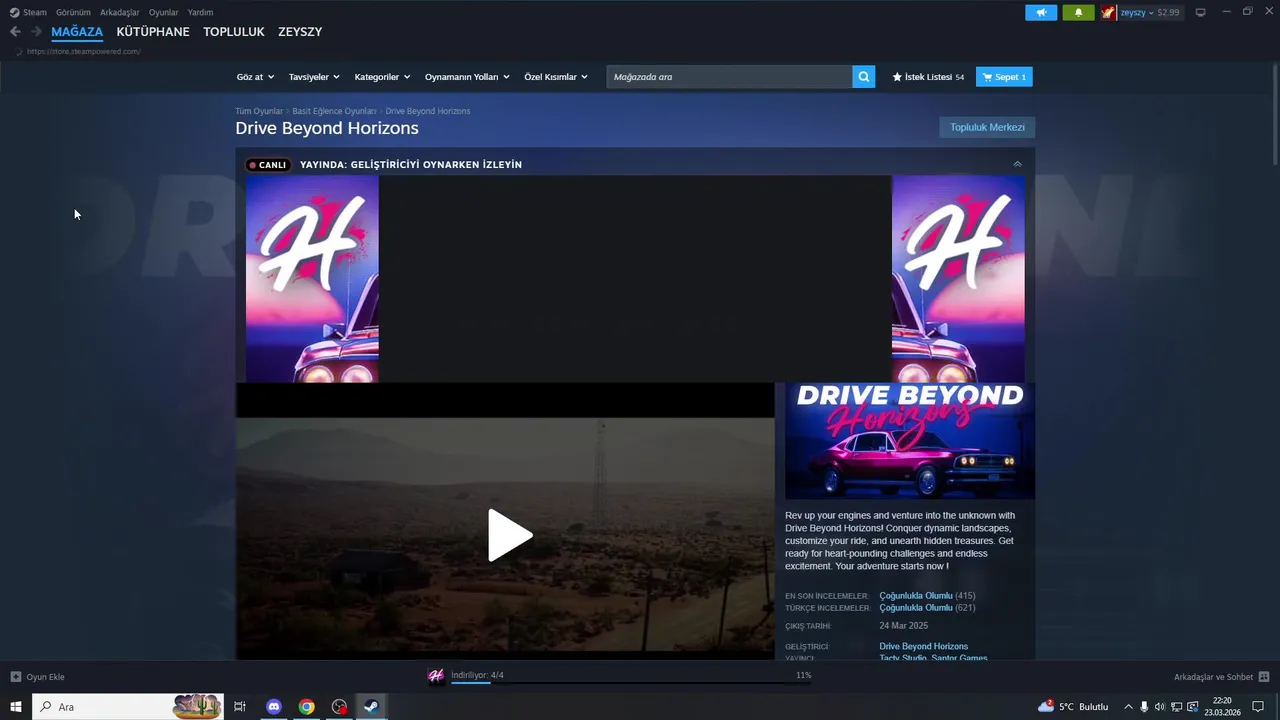
Task: Click Basit Eğlence Oyunları breadcrumb link
Action: click(x=334, y=111)
